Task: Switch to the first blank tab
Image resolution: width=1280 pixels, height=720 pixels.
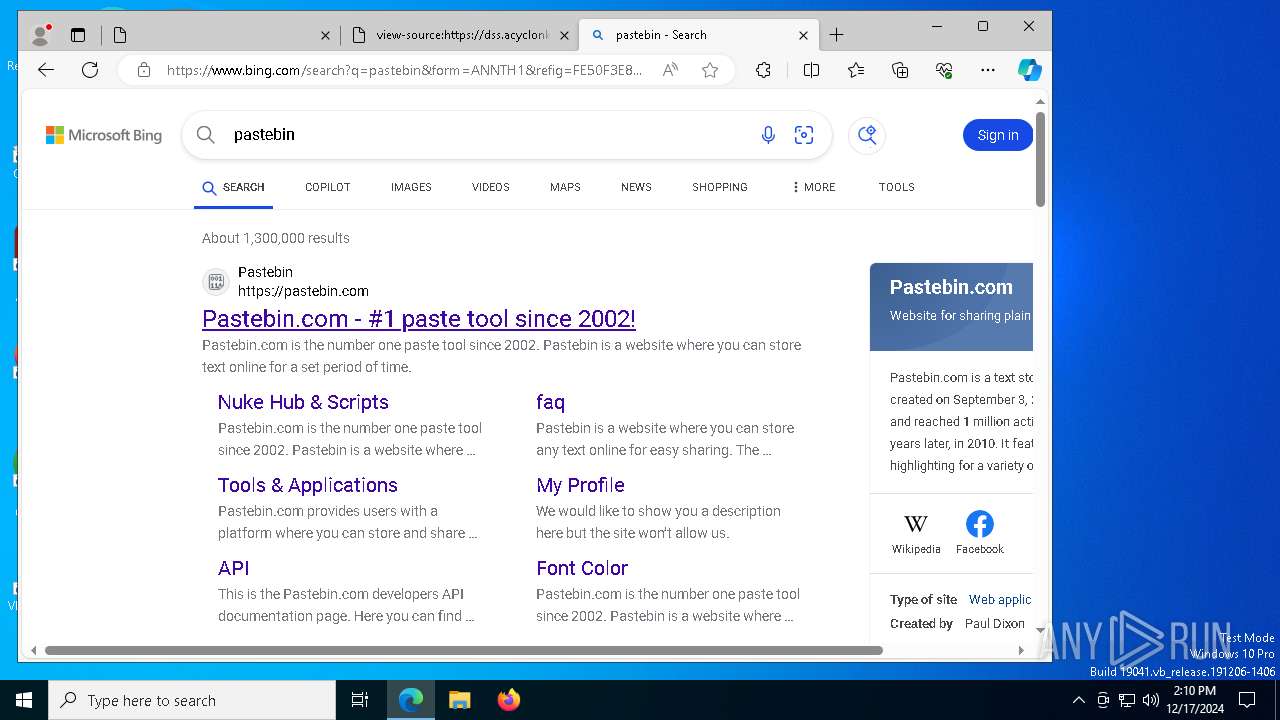Action: click(220, 35)
